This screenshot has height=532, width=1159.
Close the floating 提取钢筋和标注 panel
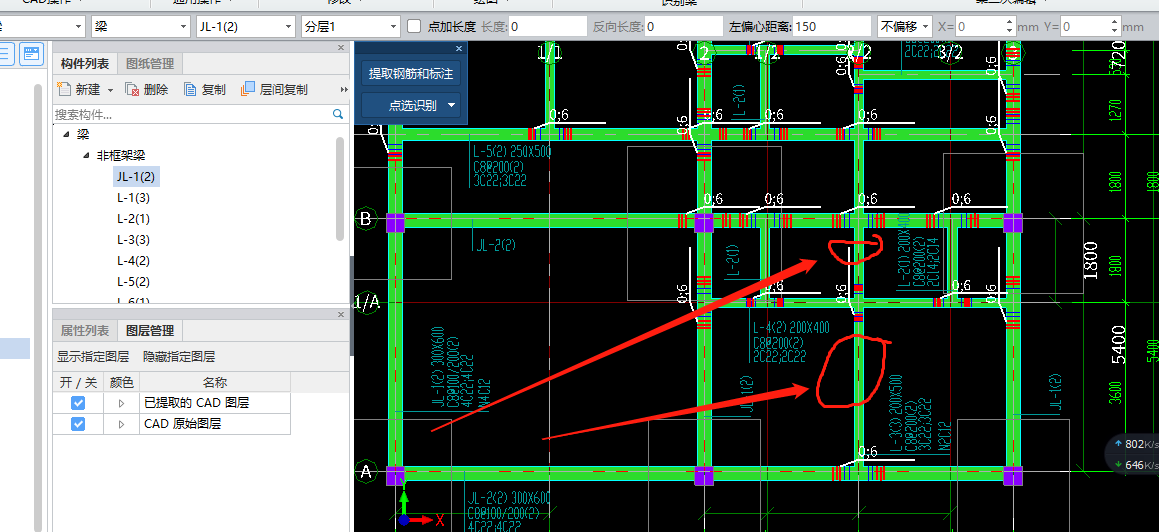point(458,49)
